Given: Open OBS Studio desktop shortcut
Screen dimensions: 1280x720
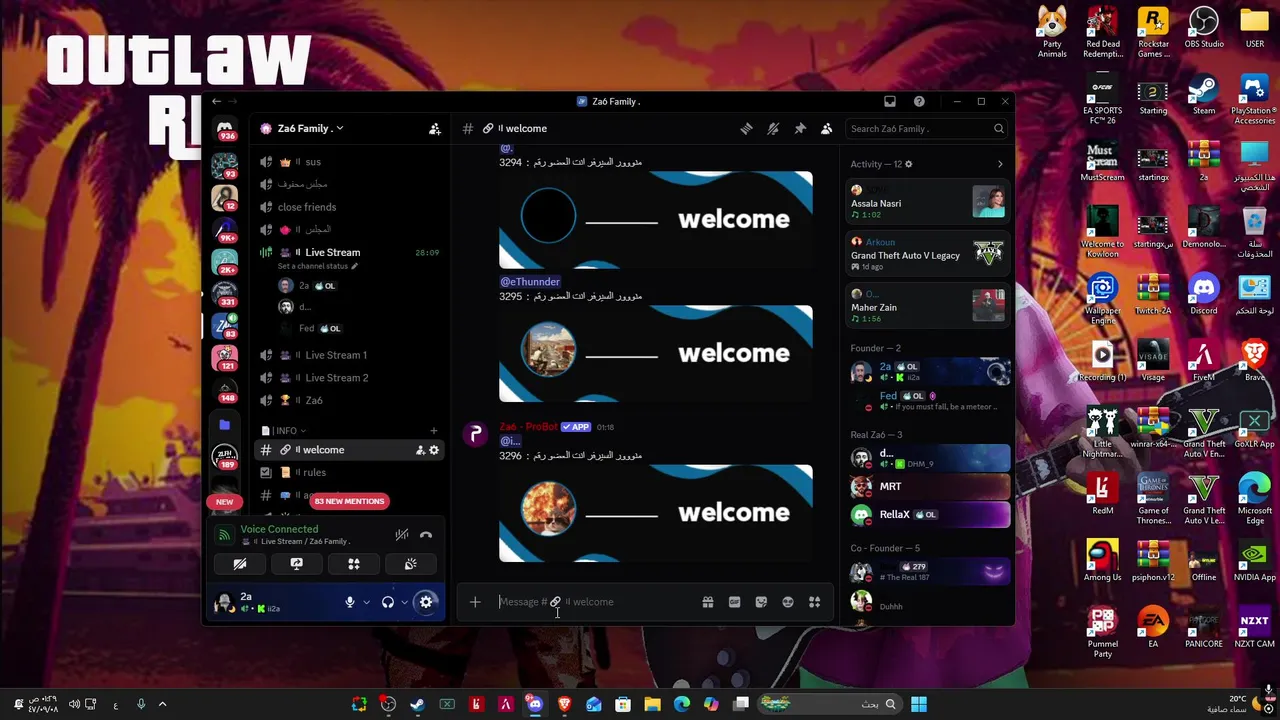Looking at the screenshot, I should 1204,29.
